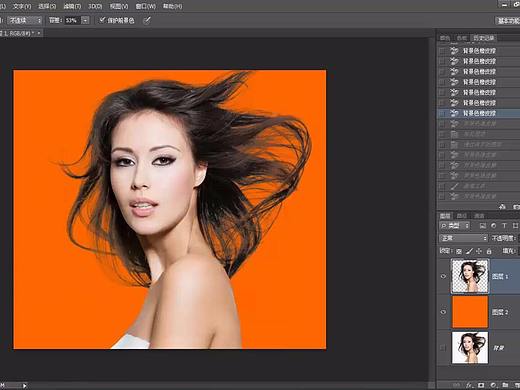The height and width of the screenshot is (390, 520).
Task: Click the background eraser icon of highlighted state
Action: coord(454,113)
